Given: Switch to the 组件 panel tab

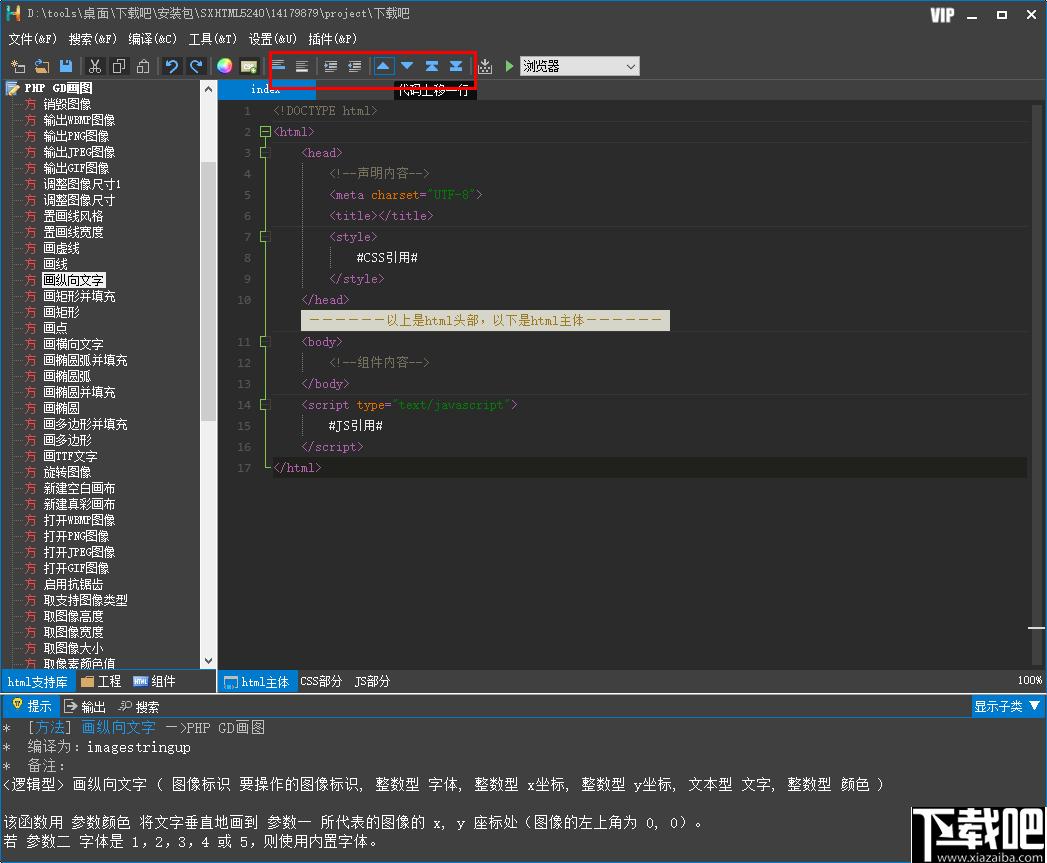Looking at the screenshot, I should 155,681.
